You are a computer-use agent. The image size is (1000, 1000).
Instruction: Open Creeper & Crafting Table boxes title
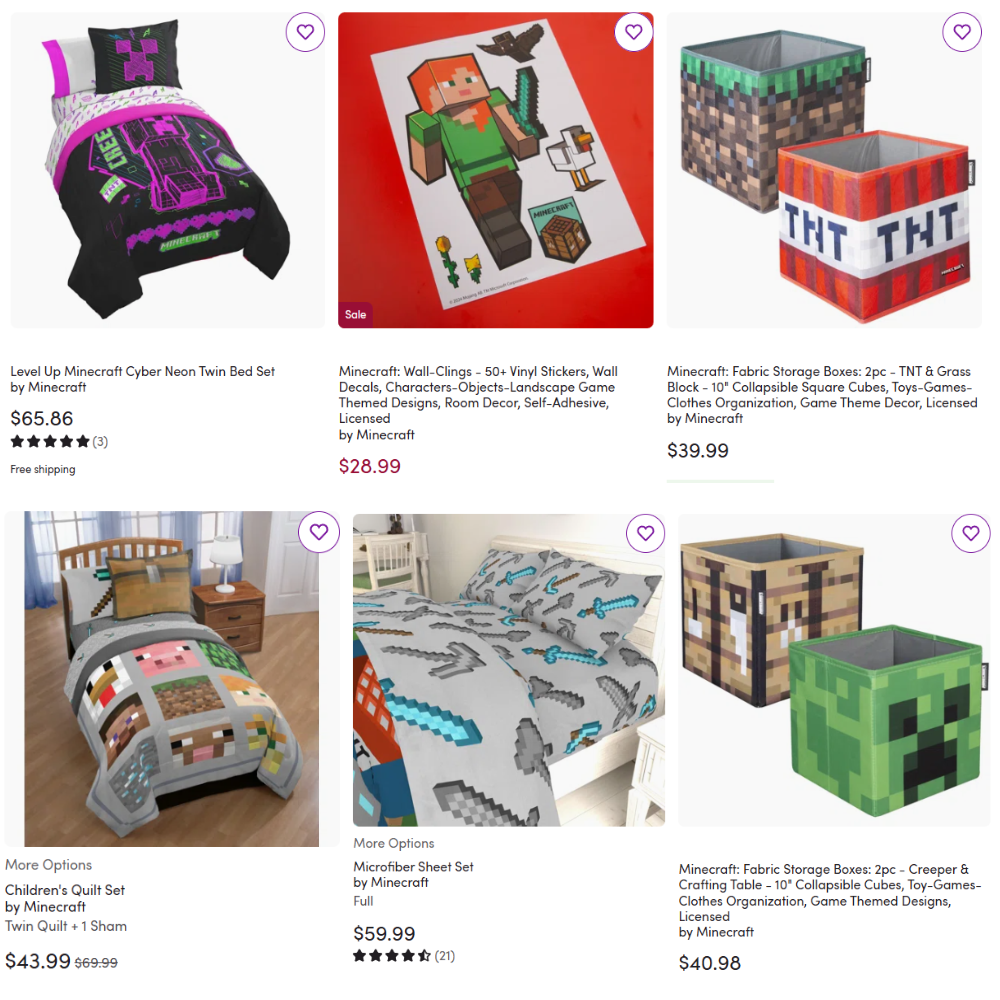point(830,892)
